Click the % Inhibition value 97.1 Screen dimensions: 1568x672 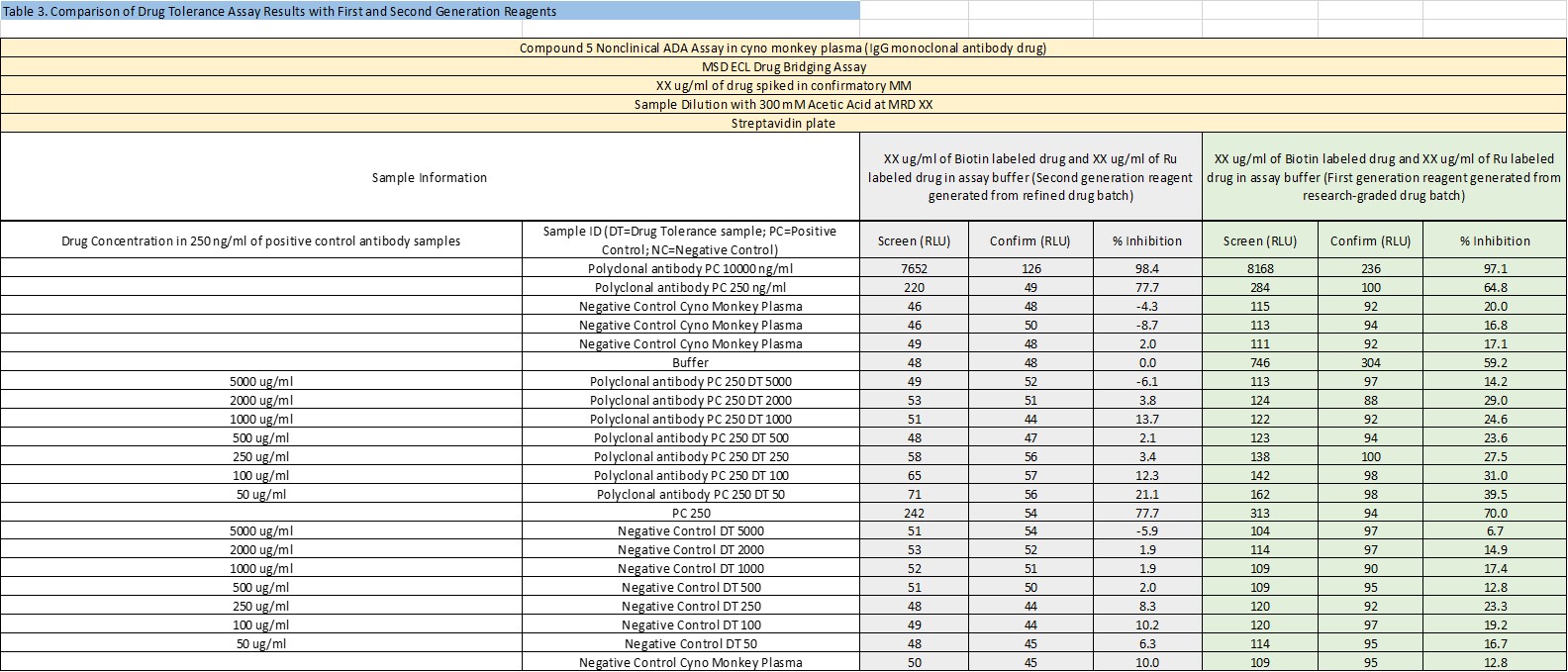(x=1495, y=269)
